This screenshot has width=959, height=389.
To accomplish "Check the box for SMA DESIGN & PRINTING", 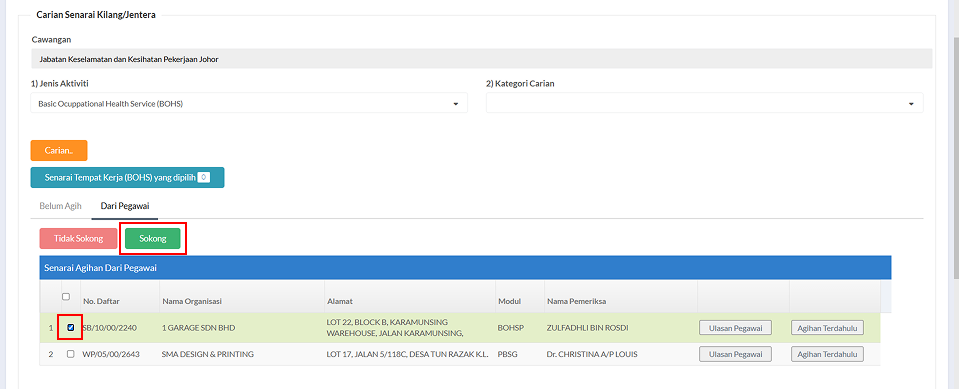I will click(70, 354).
